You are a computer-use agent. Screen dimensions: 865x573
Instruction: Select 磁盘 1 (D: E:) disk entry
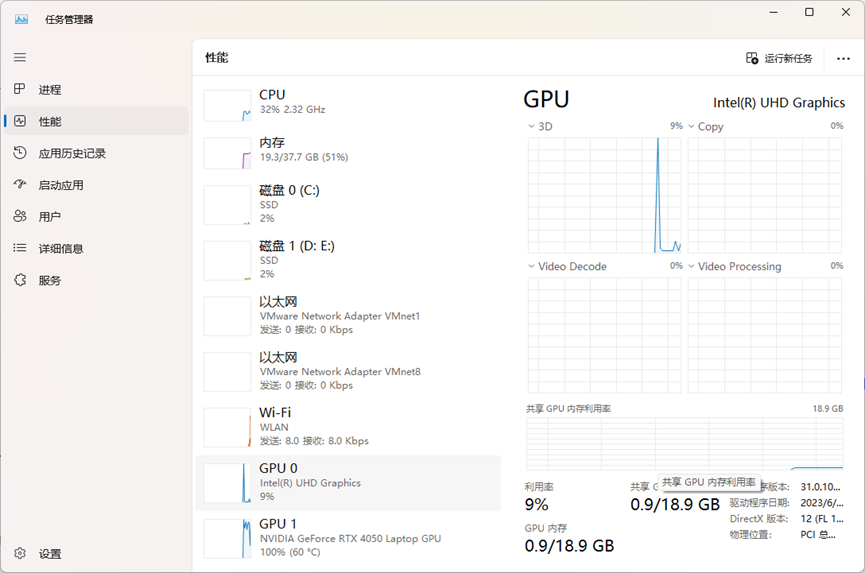[x=349, y=260]
